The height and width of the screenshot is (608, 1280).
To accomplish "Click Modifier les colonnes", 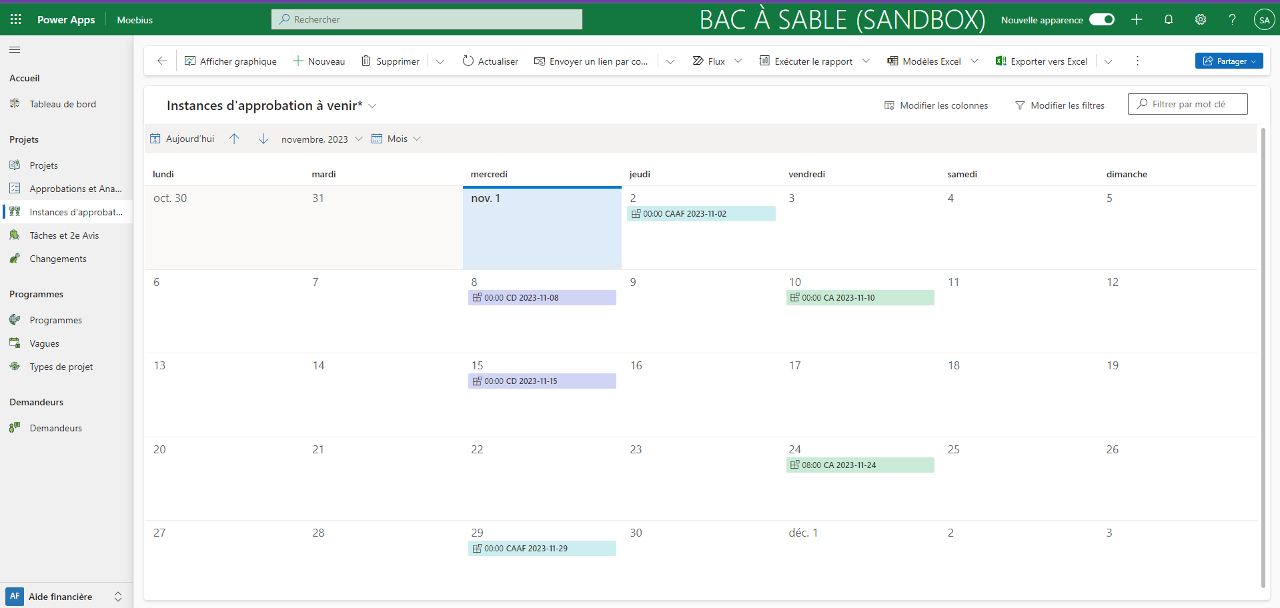I will tap(936, 105).
